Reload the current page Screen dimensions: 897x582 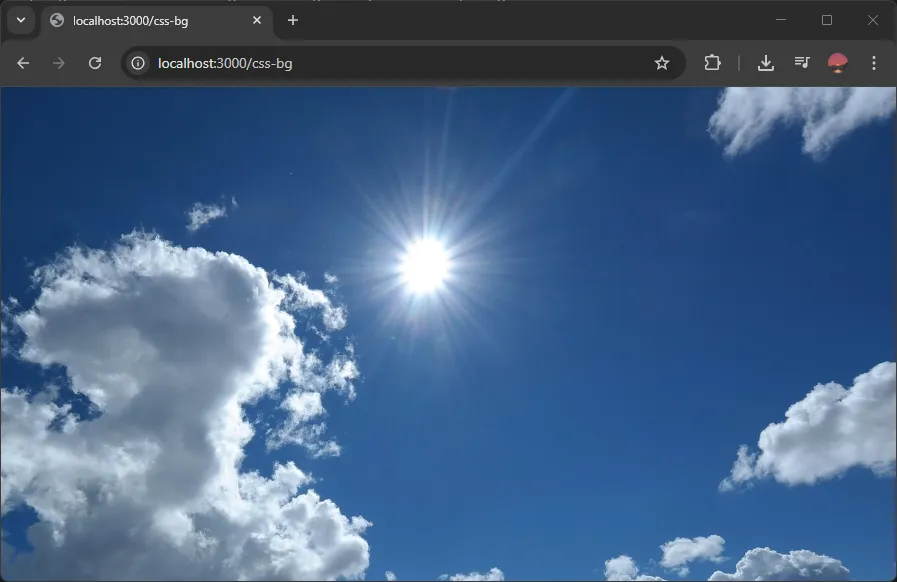(x=95, y=63)
